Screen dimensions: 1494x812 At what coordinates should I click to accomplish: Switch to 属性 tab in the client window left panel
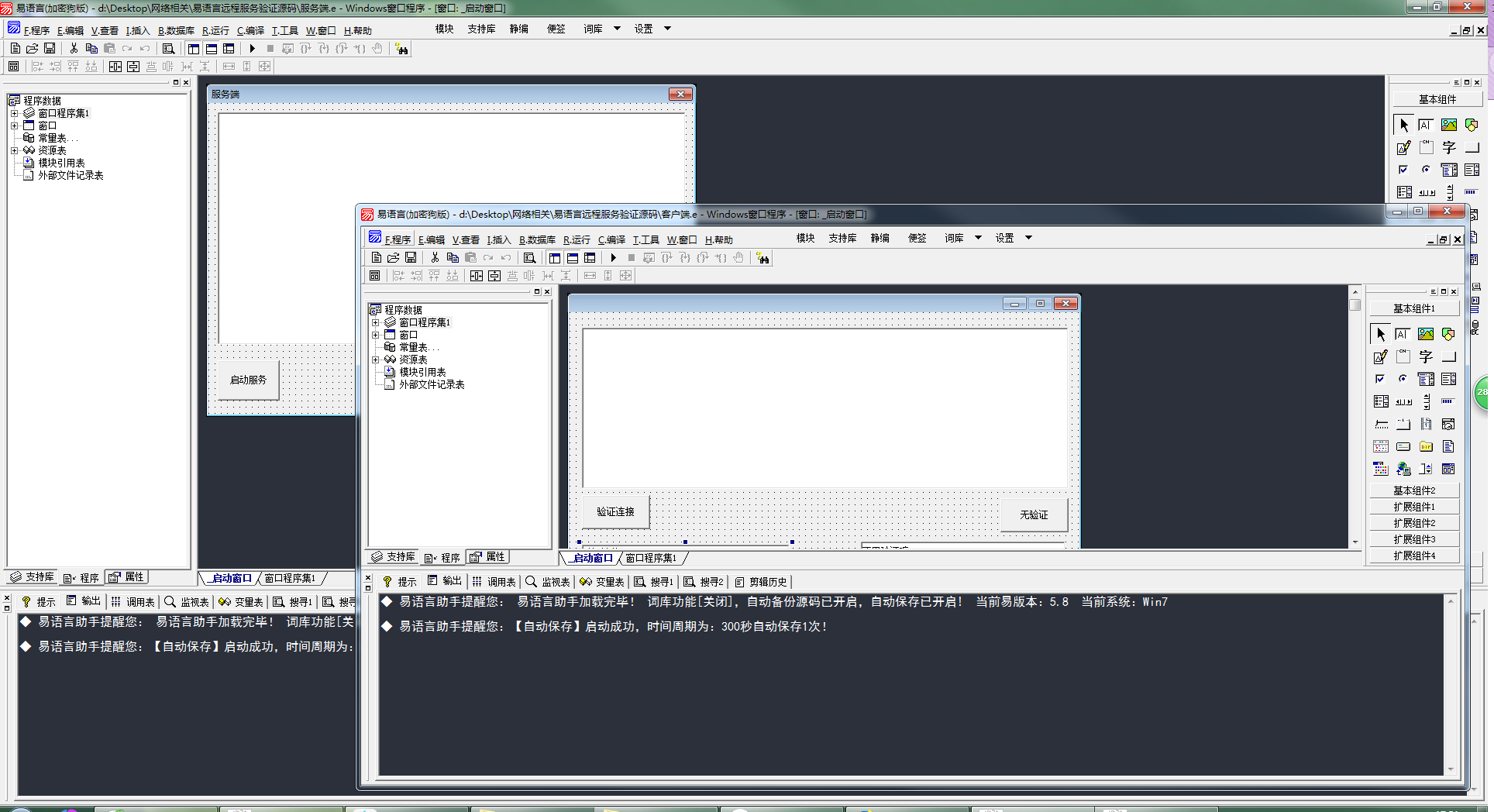pyautogui.click(x=487, y=556)
